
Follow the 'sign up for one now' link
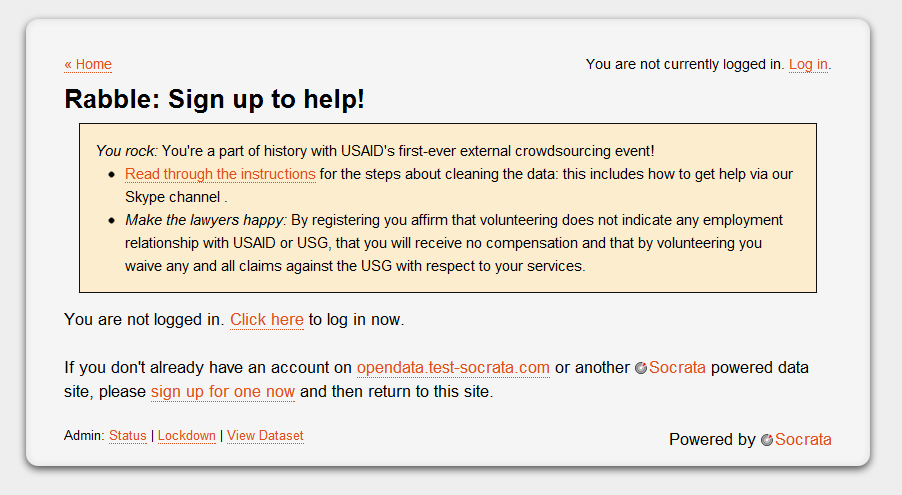coord(223,392)
